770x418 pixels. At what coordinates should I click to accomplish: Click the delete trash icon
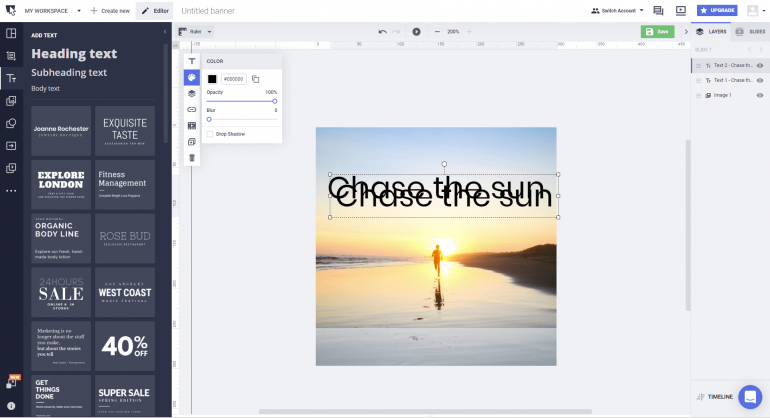(191, 158)
